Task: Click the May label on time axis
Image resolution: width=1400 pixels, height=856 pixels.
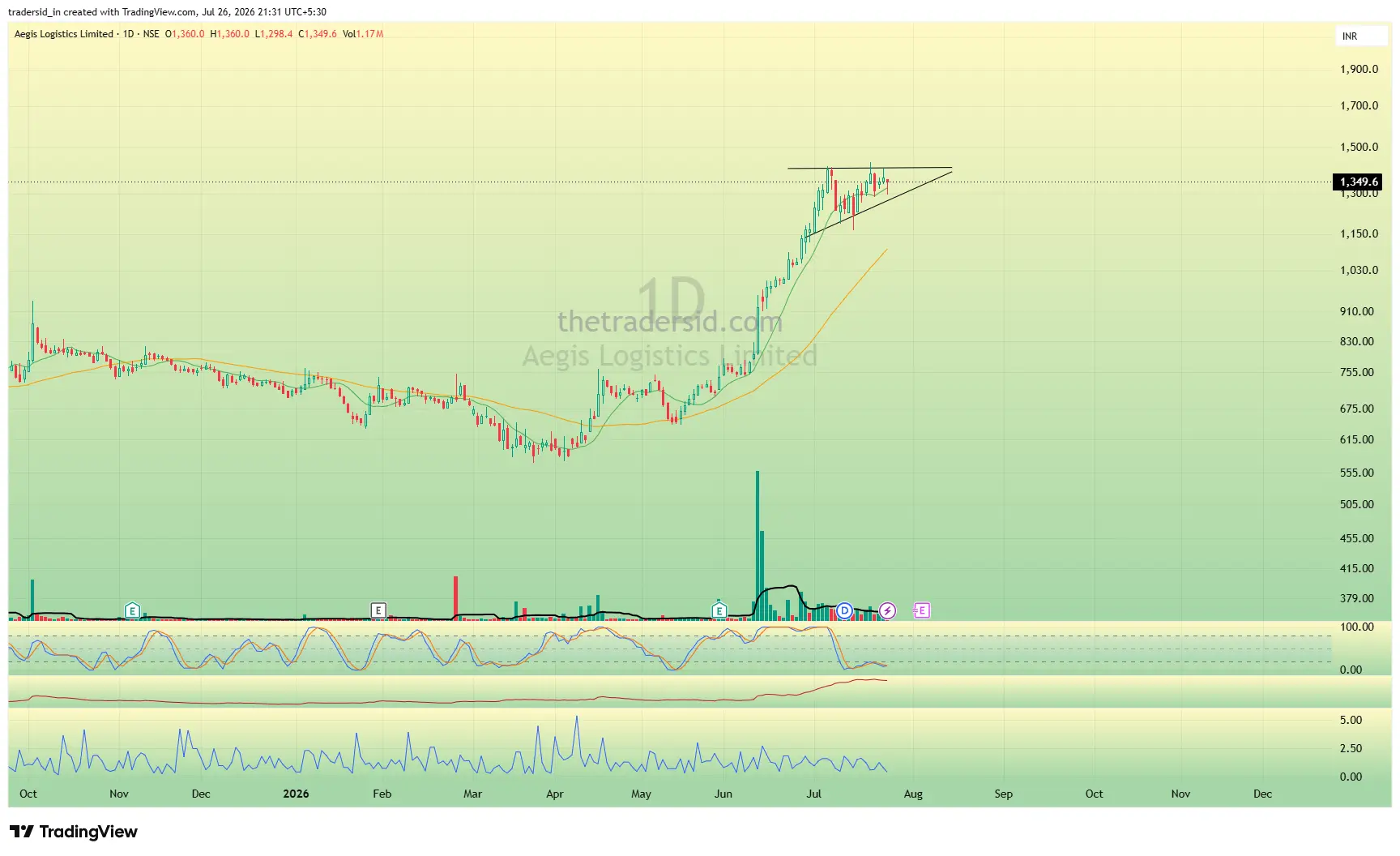Action: click(x=641, y=794)
